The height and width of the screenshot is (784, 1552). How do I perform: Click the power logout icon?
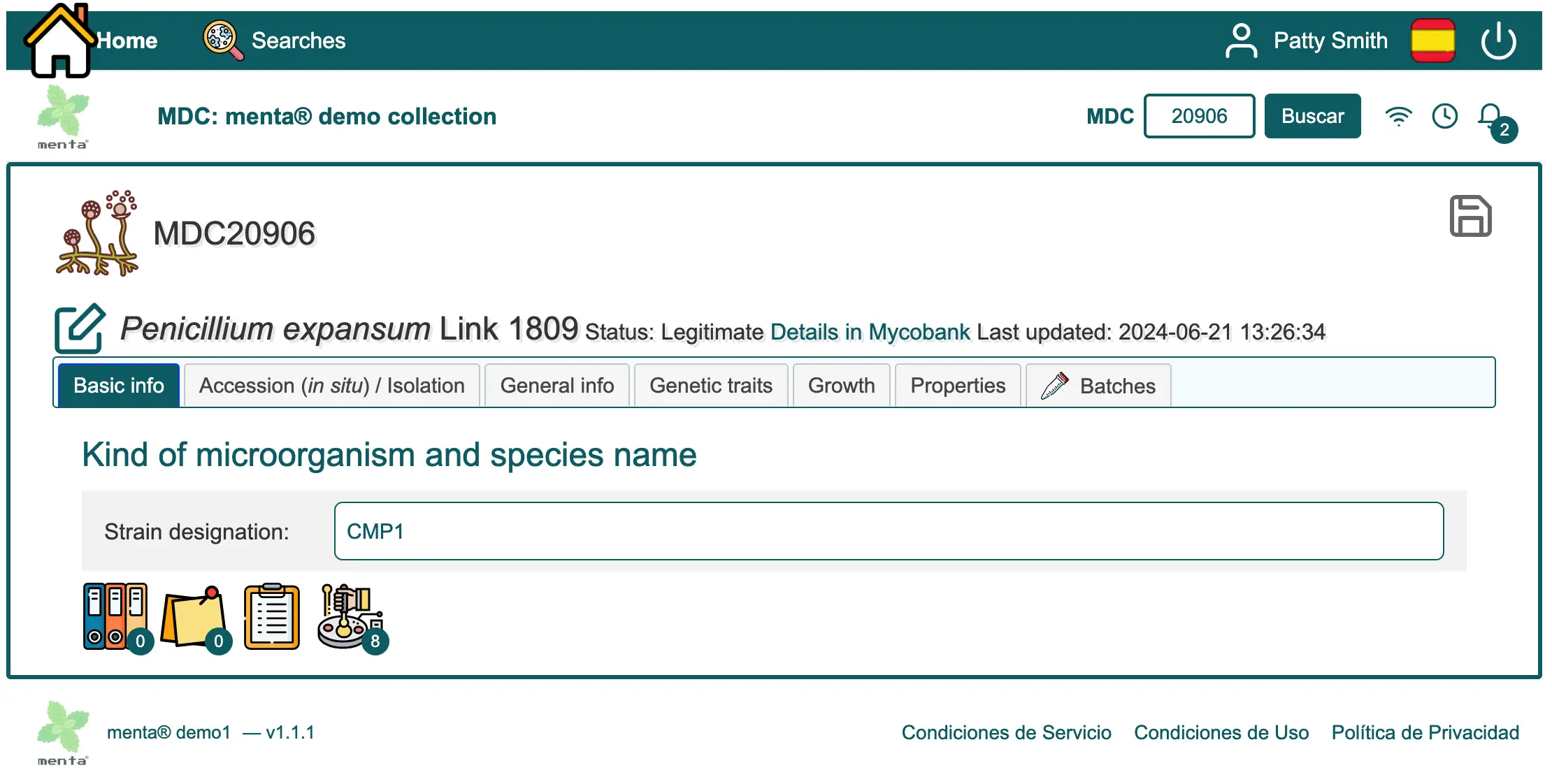coord(1497,41)
